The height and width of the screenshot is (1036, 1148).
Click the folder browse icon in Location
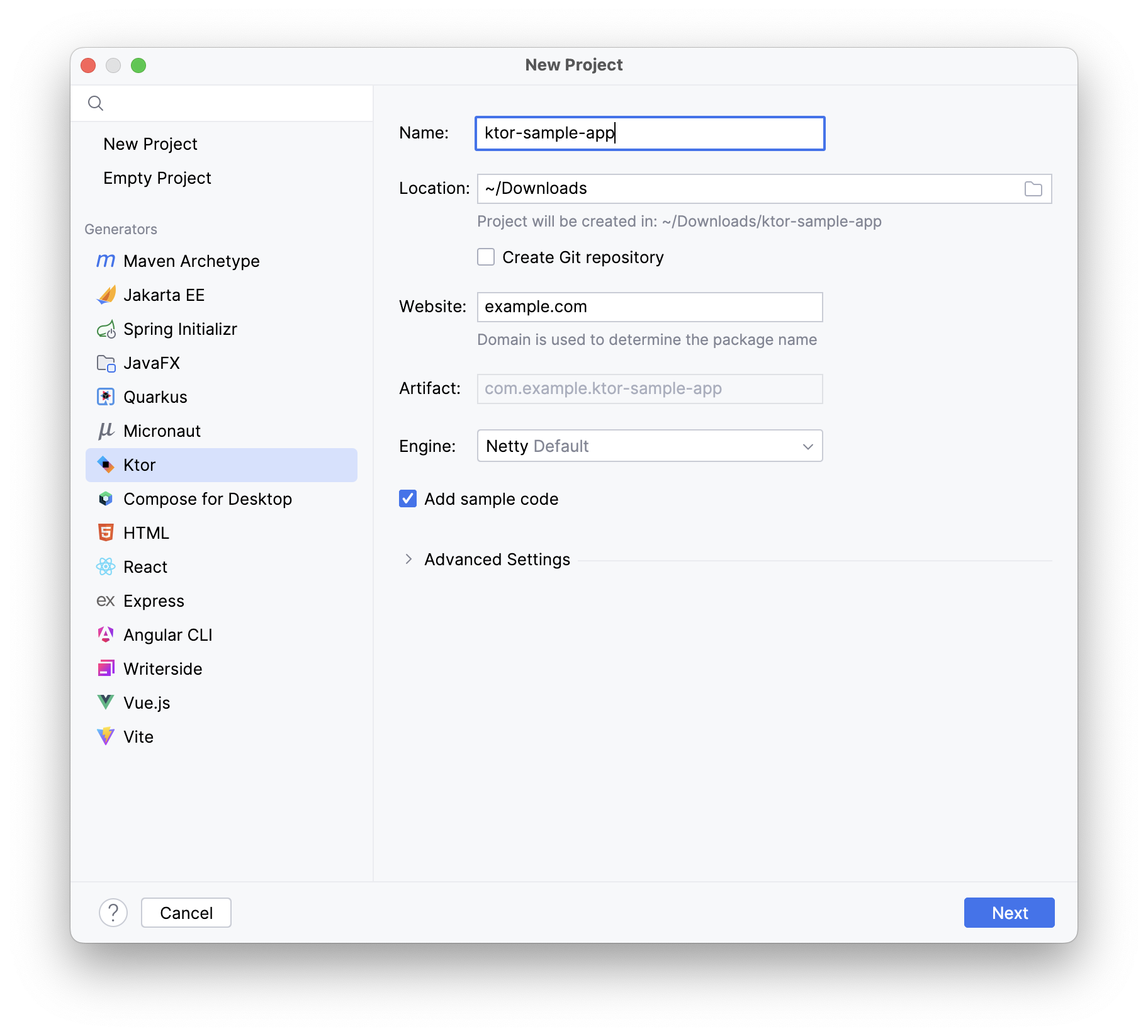pos(1033,189)
